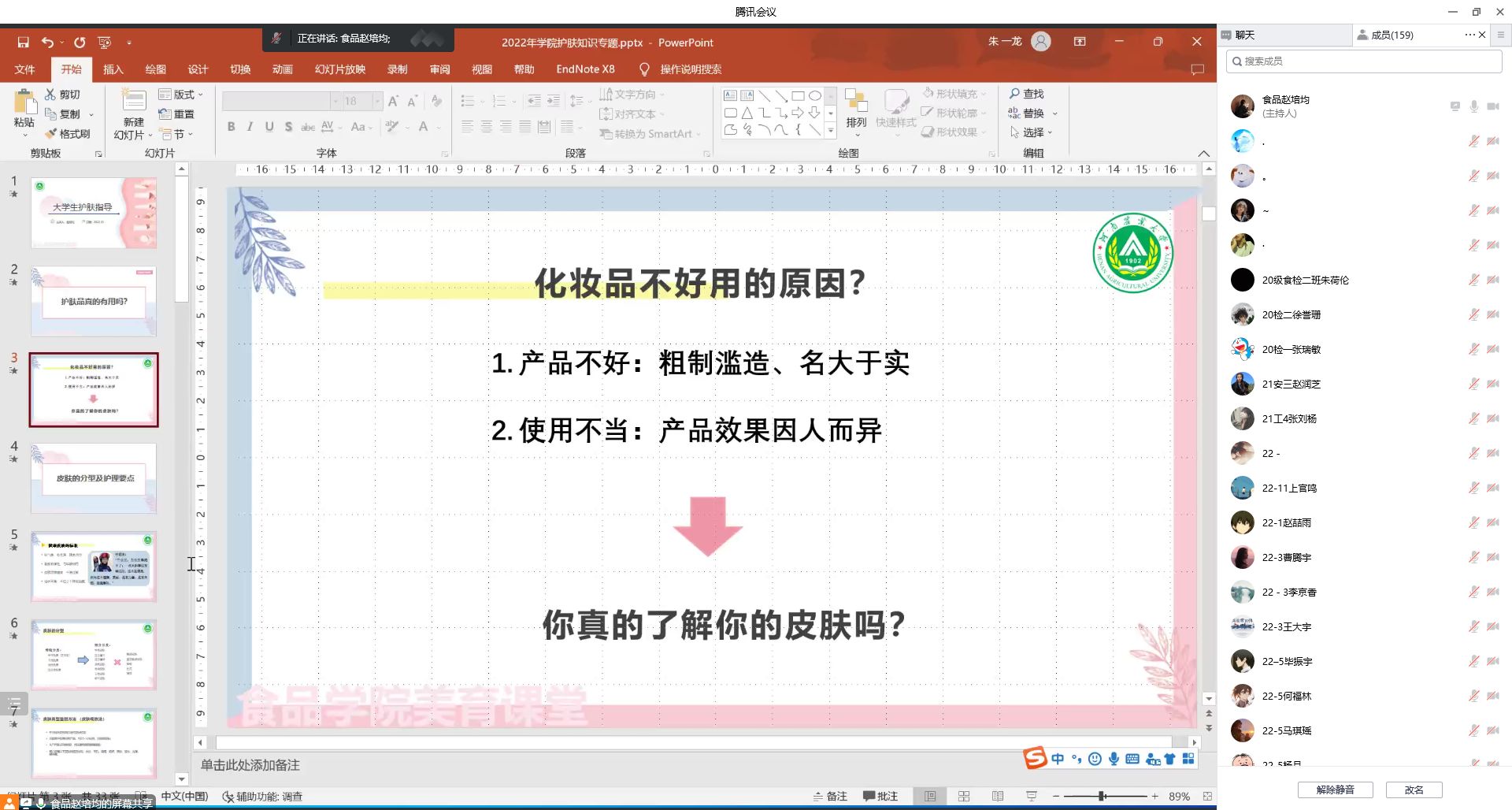
Task: Switch to Slide Sorter view in status bar
Action: point(964,797)
